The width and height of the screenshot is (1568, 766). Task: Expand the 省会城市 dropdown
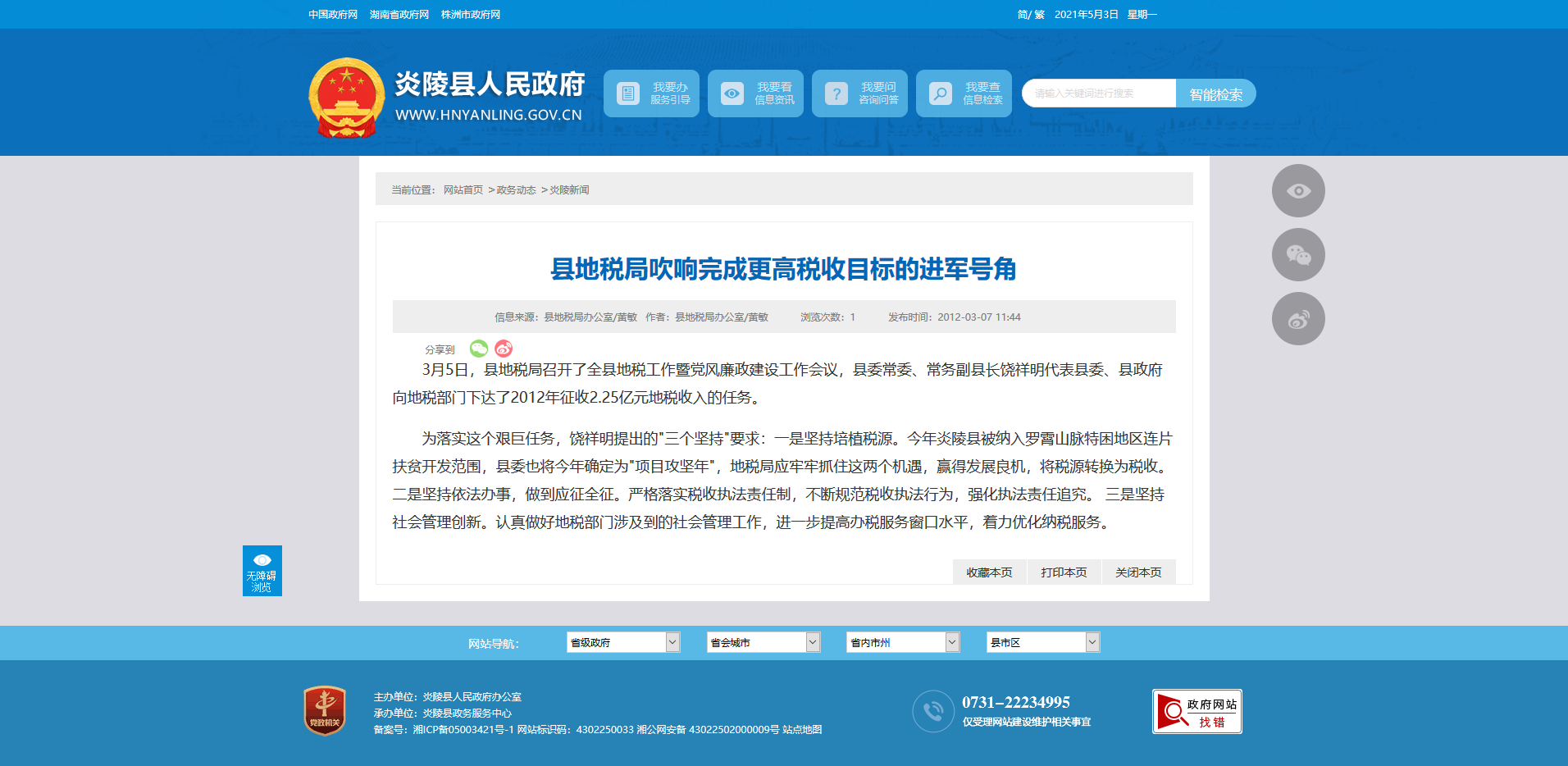click(763, 642)
